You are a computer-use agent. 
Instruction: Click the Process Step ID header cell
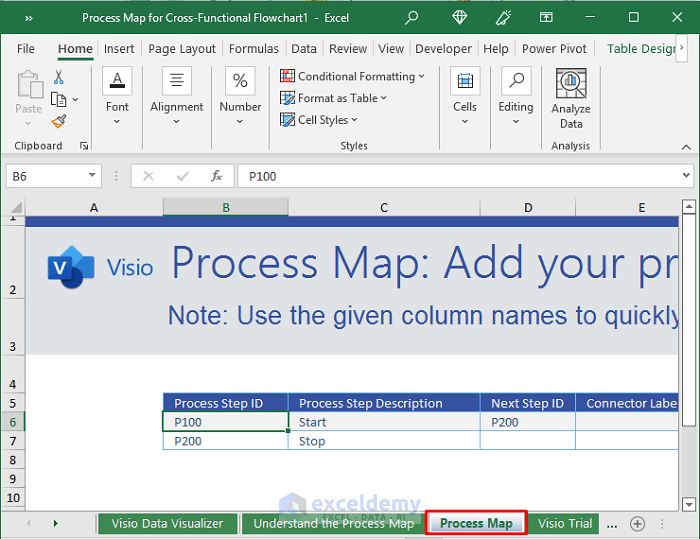pyautogui.click(x=225, y=403)
